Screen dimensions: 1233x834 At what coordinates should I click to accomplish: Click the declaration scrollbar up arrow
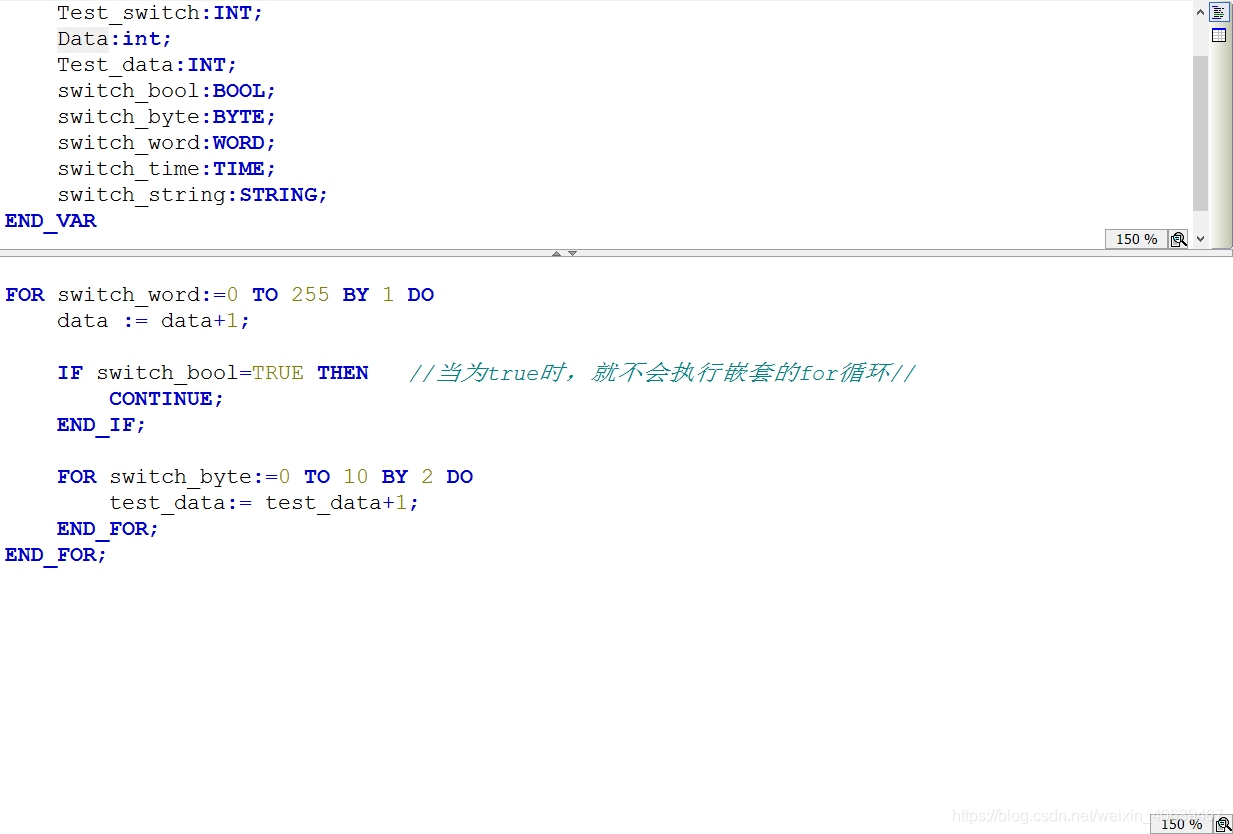(x=1201, y=12)
